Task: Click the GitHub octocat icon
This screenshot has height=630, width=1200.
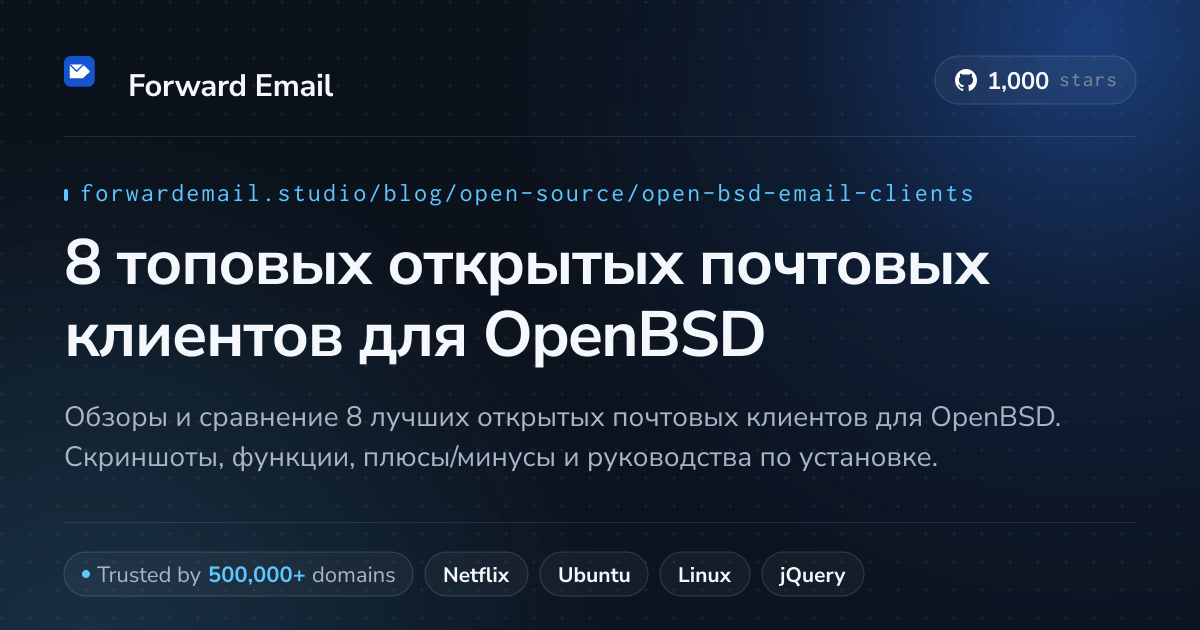Action: (x=965, y=81)
